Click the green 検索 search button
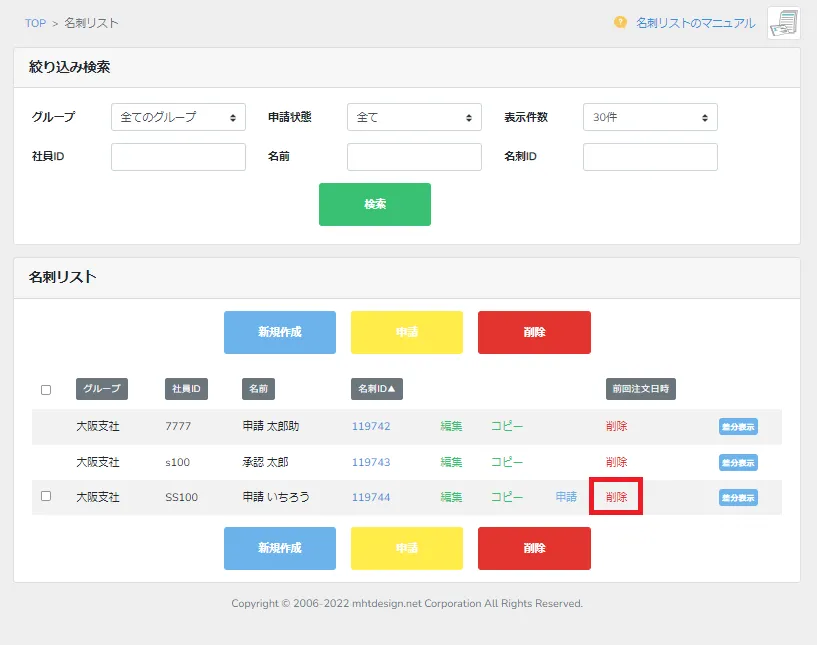This screenshot has width=817, height=645. [x=375, y=203]
